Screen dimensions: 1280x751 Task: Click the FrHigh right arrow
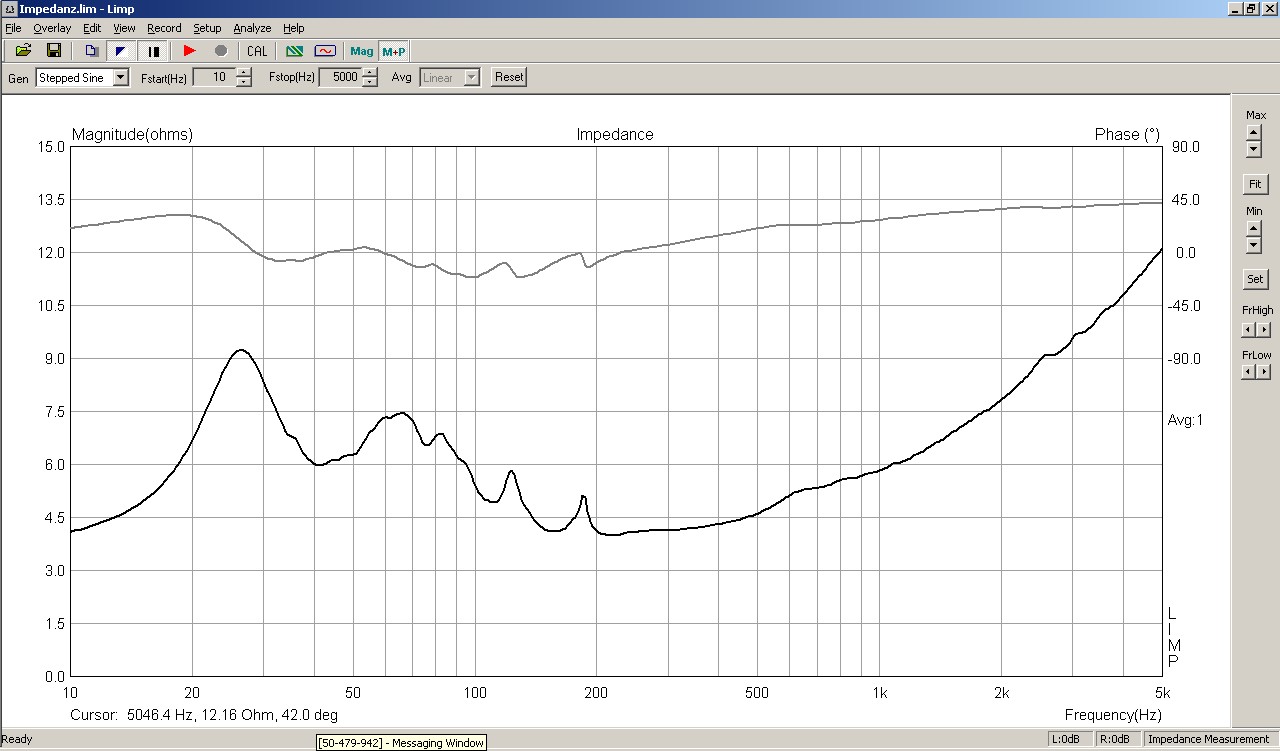click(1264, 330)
